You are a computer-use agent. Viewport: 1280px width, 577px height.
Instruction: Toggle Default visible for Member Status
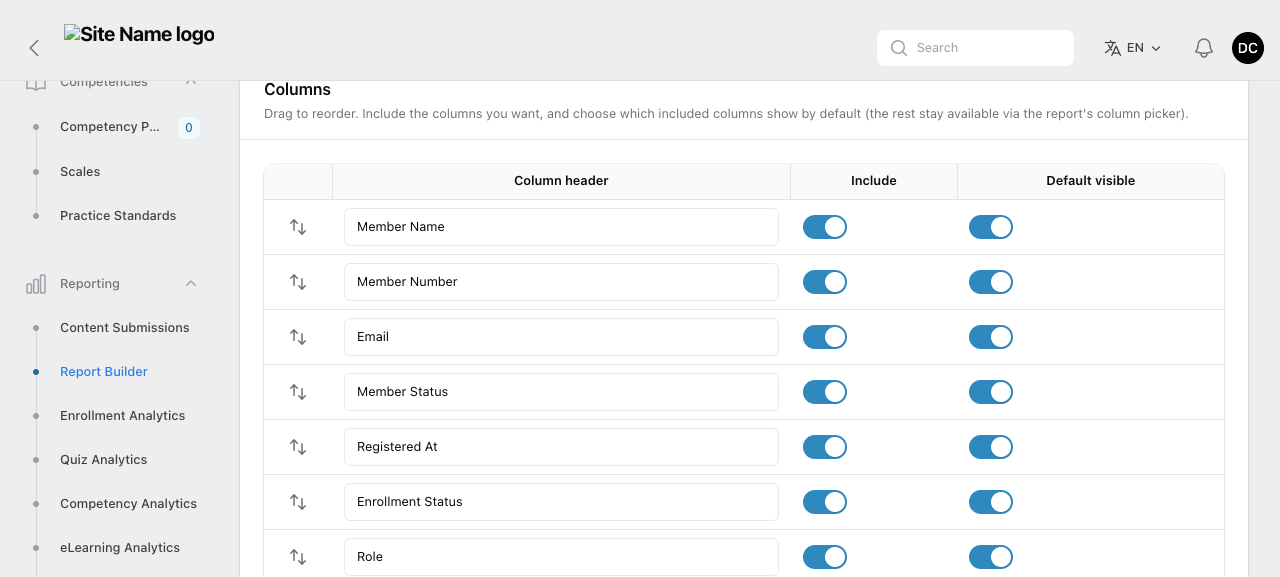(991, 392)
